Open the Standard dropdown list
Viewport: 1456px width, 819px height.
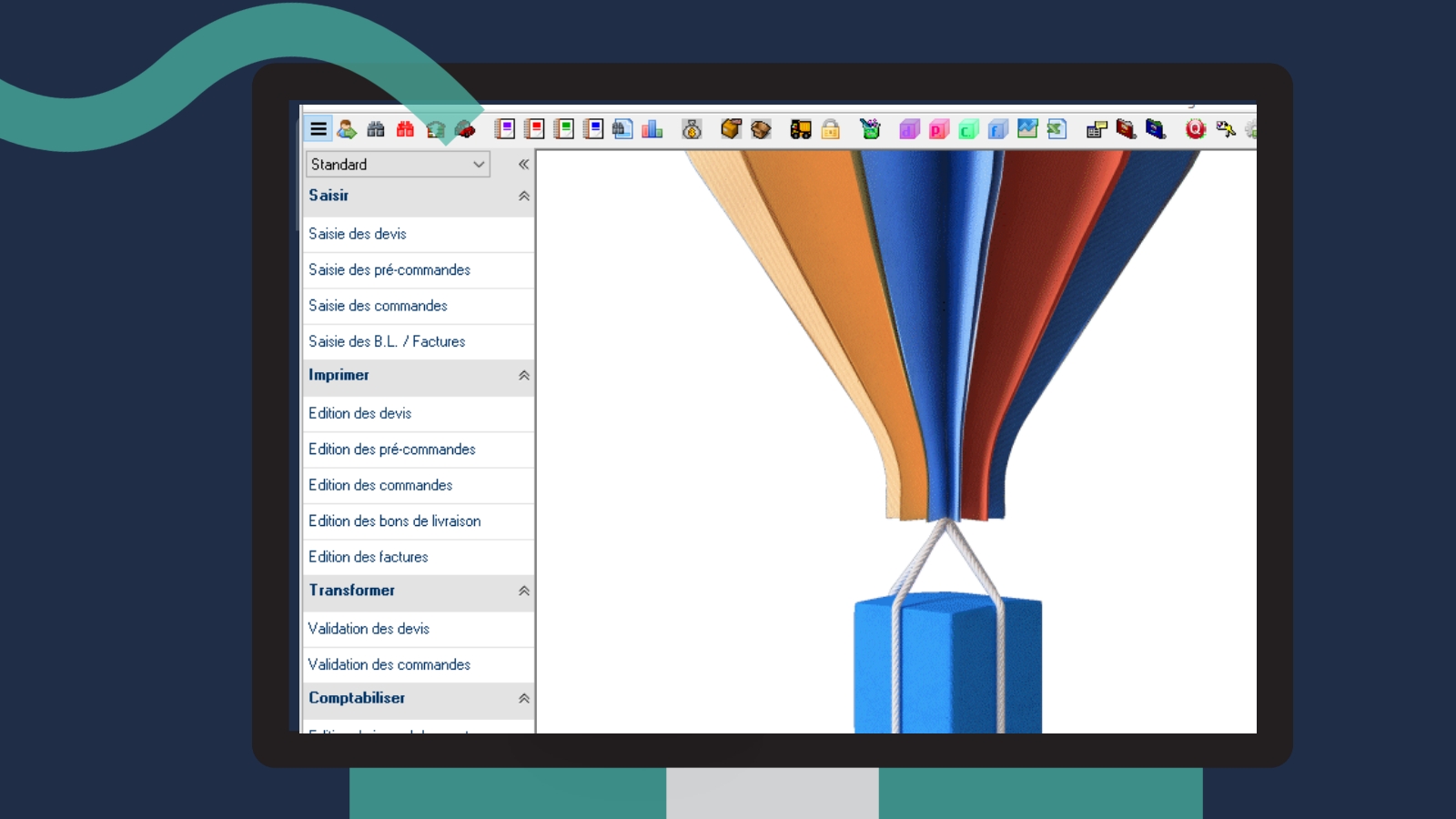[x=398, y=165]
